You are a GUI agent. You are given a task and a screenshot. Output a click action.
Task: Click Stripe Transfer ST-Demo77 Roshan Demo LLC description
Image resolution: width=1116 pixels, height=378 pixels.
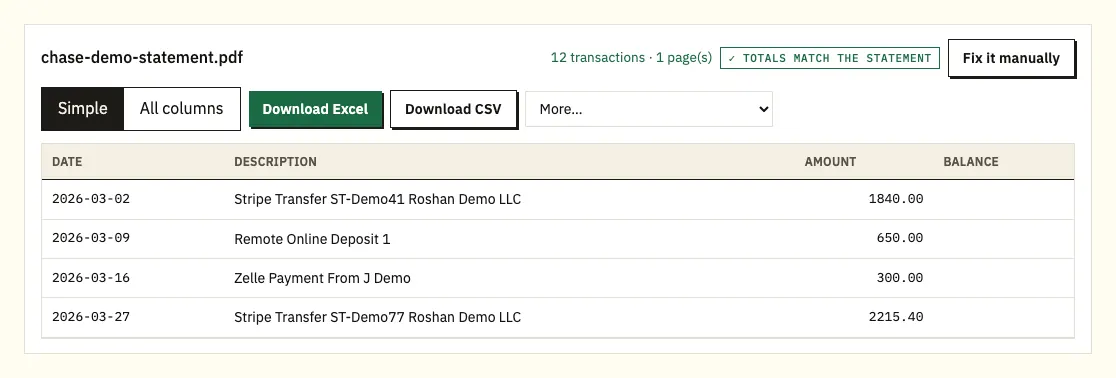click(377, 317)
